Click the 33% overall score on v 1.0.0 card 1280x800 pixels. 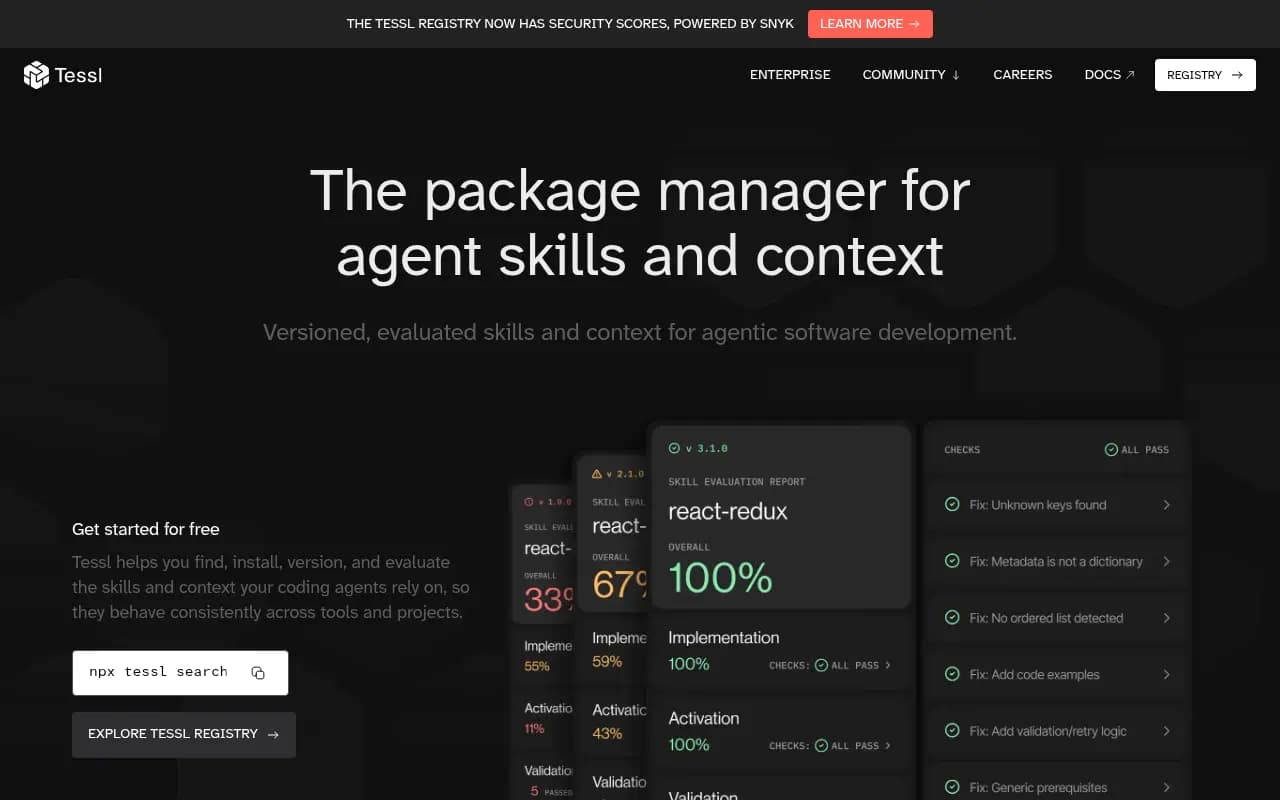tap(550, 598)
